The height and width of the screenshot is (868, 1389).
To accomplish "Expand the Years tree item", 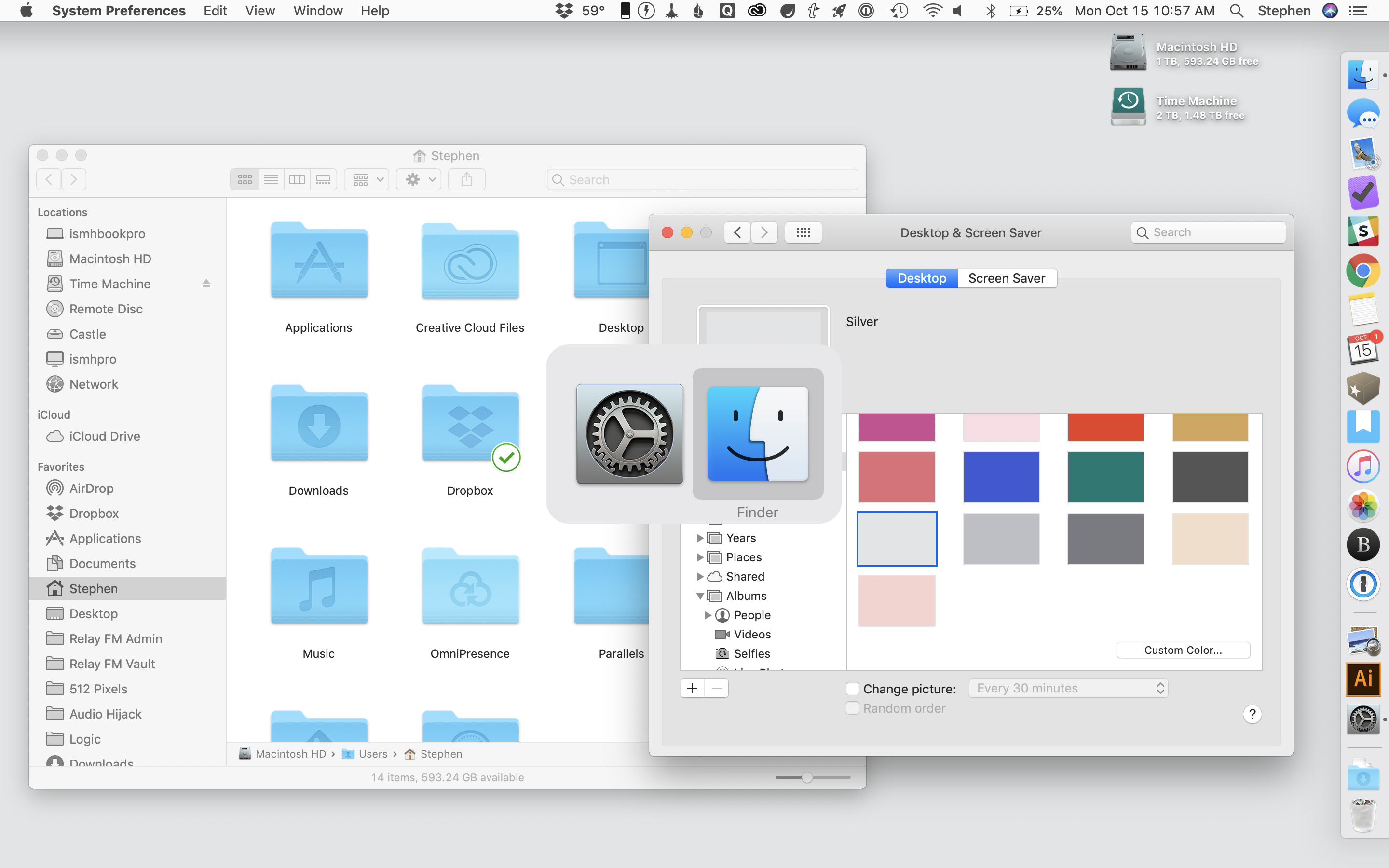I will point(699,538).
